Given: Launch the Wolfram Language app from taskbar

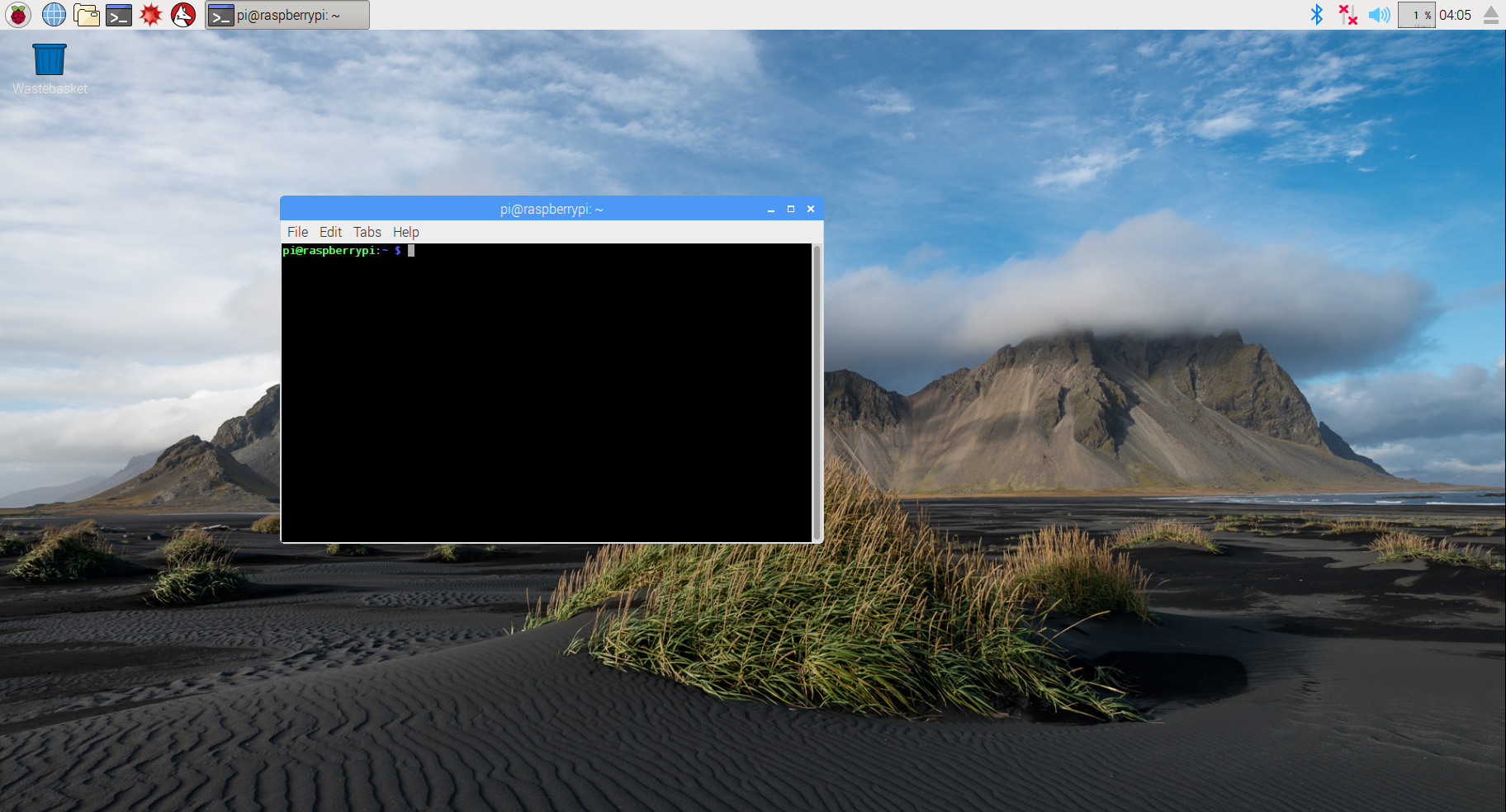Looking at the screenshot, I should (x=182, y=14).
